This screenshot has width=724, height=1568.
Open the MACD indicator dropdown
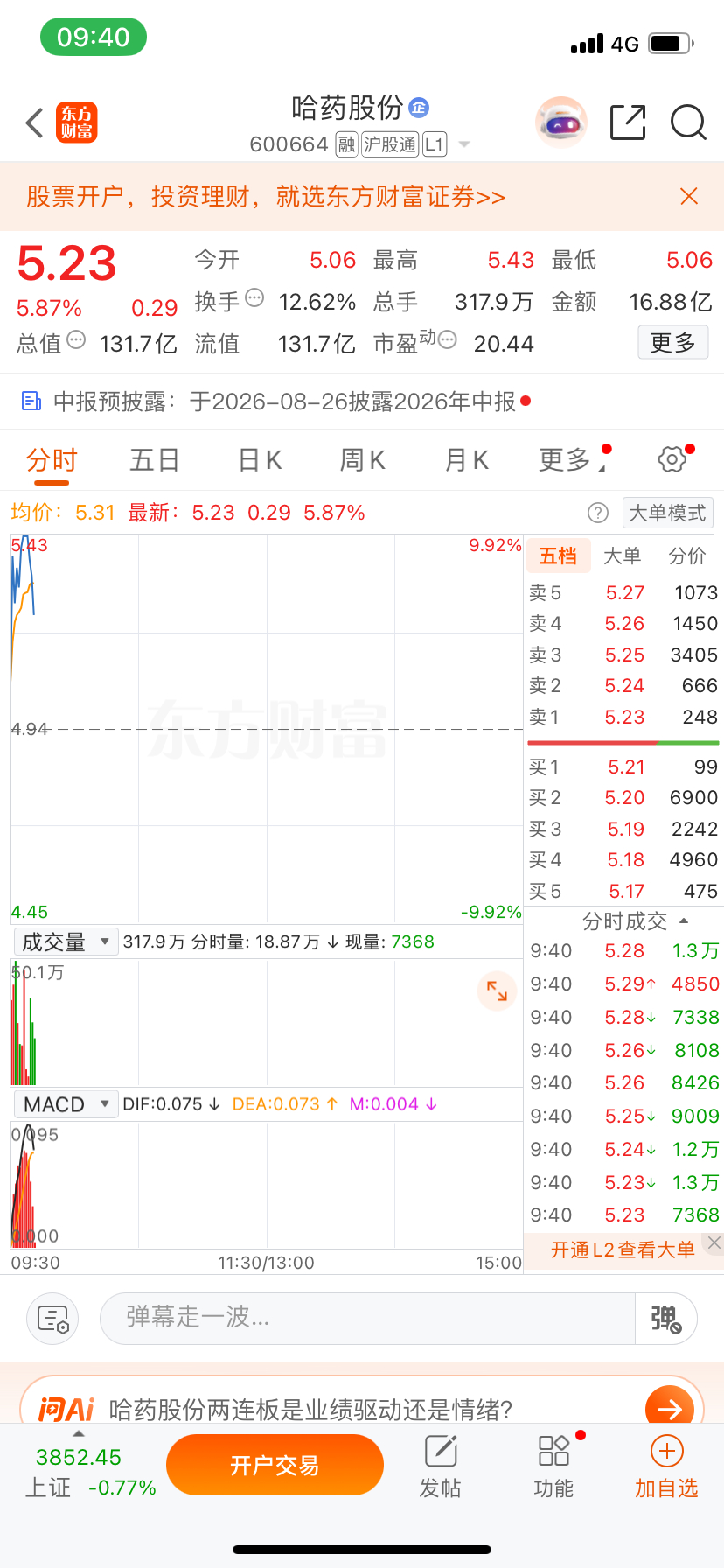coord(66,1104)
